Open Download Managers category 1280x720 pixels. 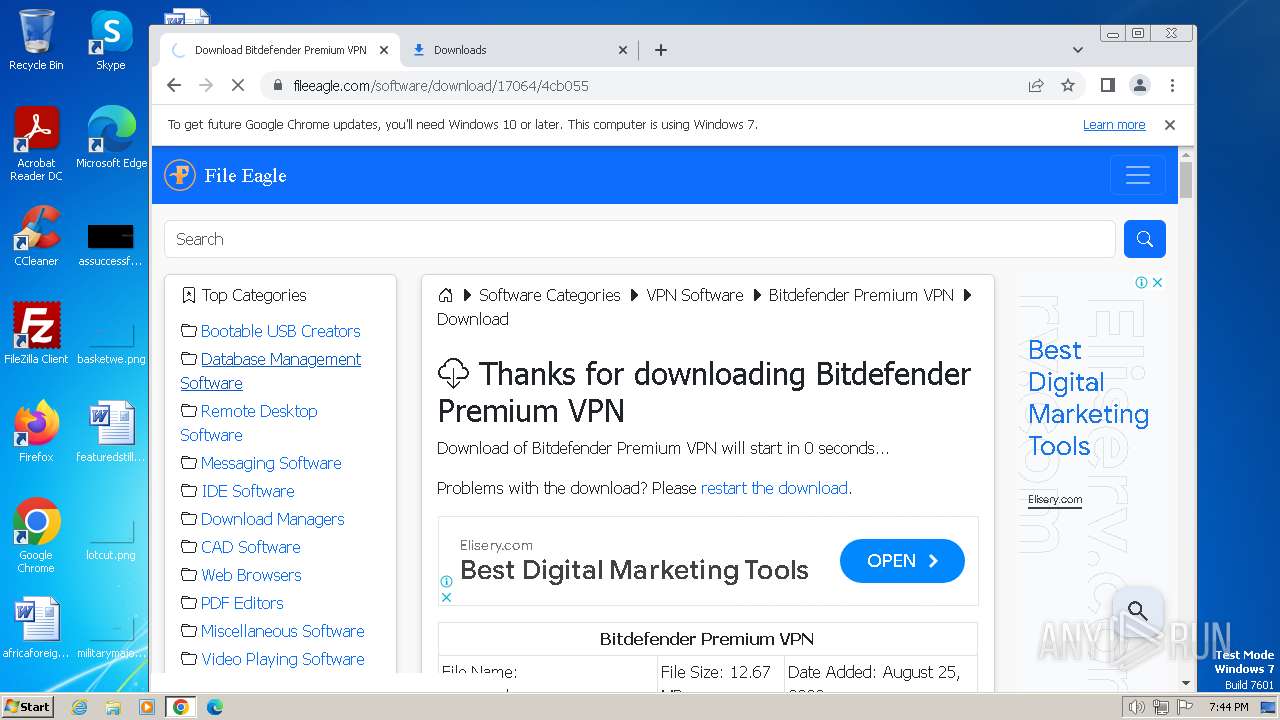272,519
